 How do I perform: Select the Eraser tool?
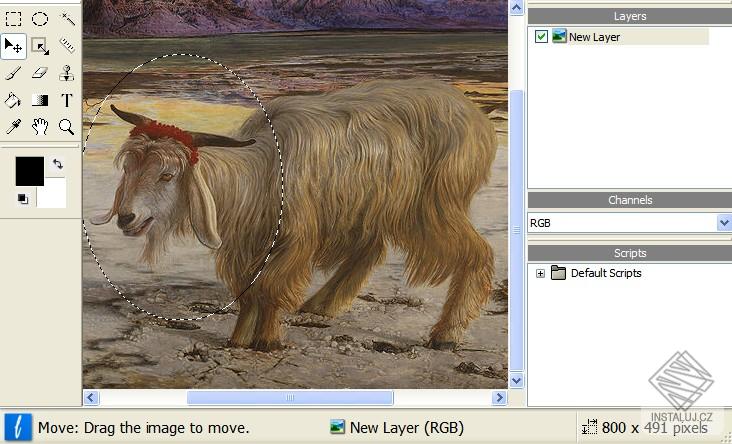(x=40, y=73)
